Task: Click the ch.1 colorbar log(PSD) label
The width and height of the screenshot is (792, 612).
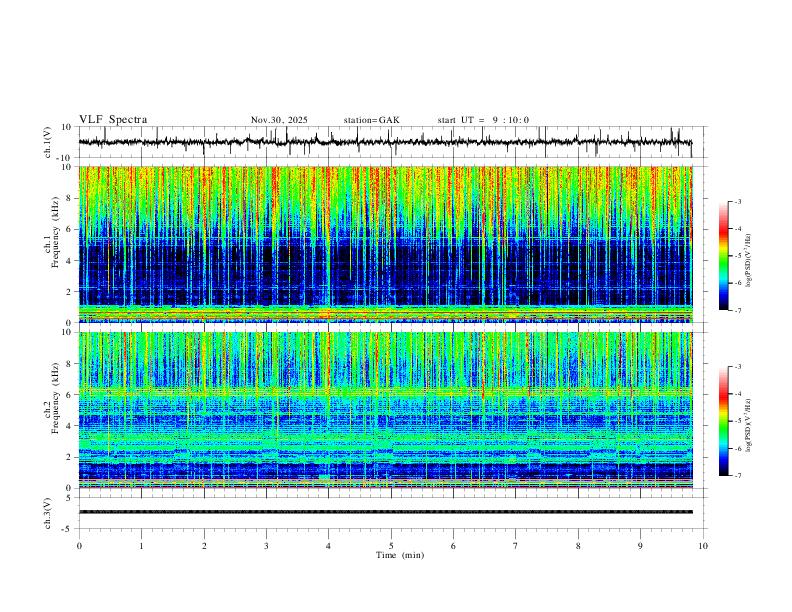Action: click(x=749, y=260)
